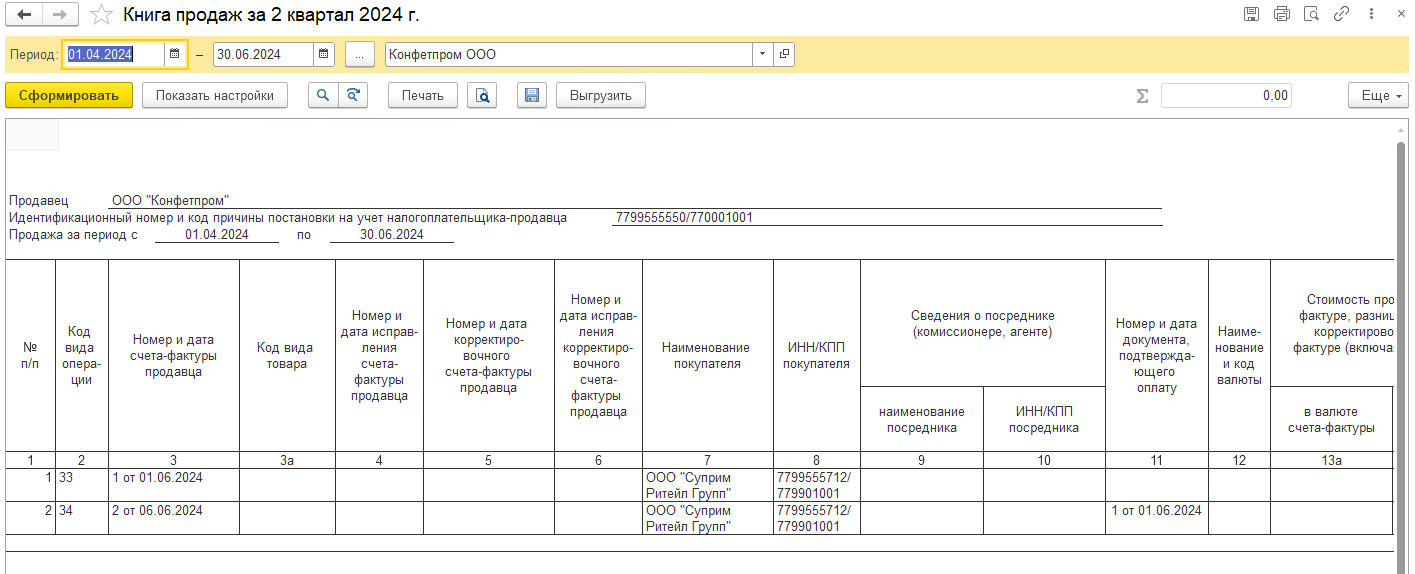Print the report with Печать button

click(x=423, y=95)
